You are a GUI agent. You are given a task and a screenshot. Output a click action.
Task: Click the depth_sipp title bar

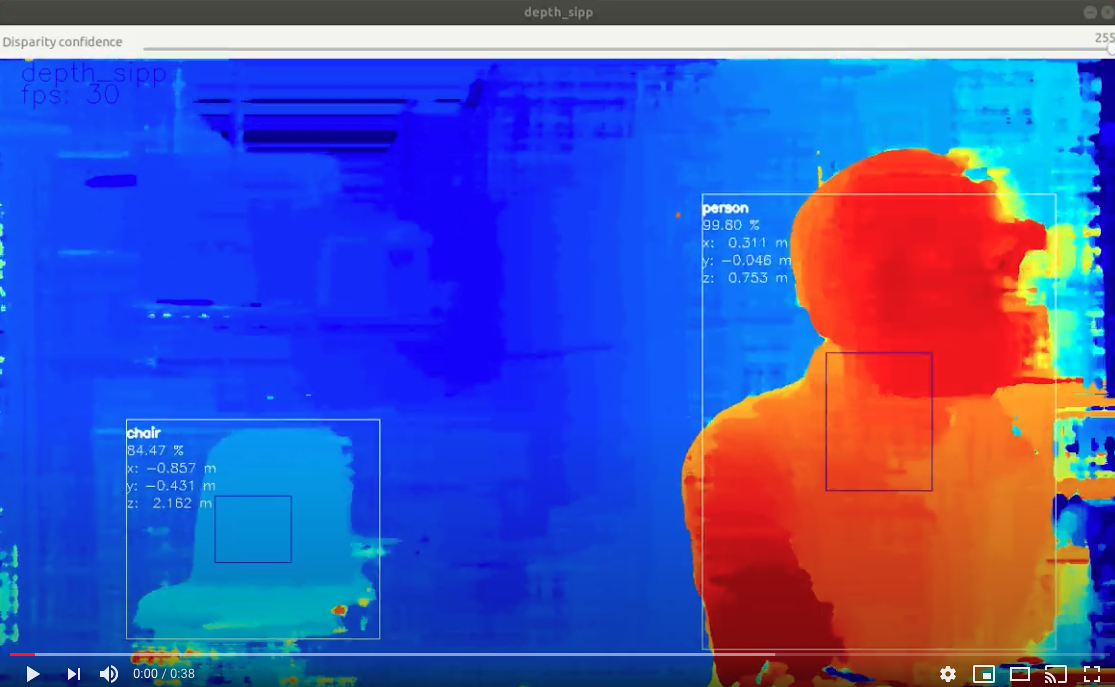tap(557, 12)
